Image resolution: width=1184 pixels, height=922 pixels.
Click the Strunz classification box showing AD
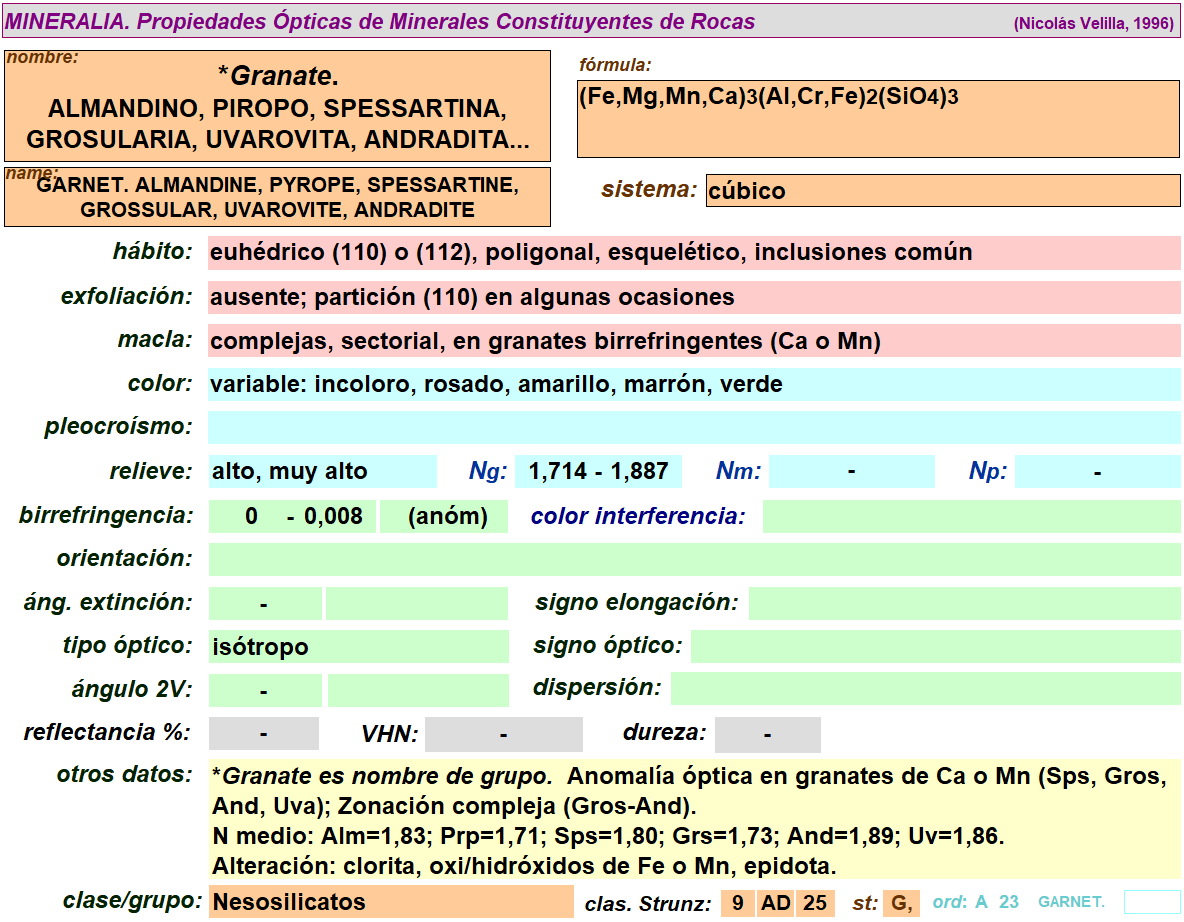tap(776, 903)
